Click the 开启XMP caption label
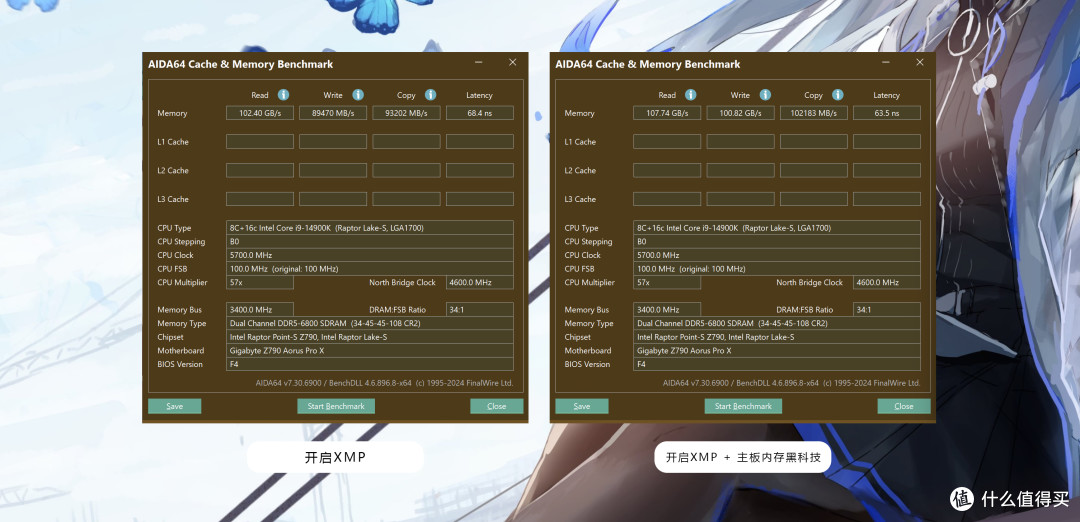This screenshot has width=1080, height=522. 335,457
